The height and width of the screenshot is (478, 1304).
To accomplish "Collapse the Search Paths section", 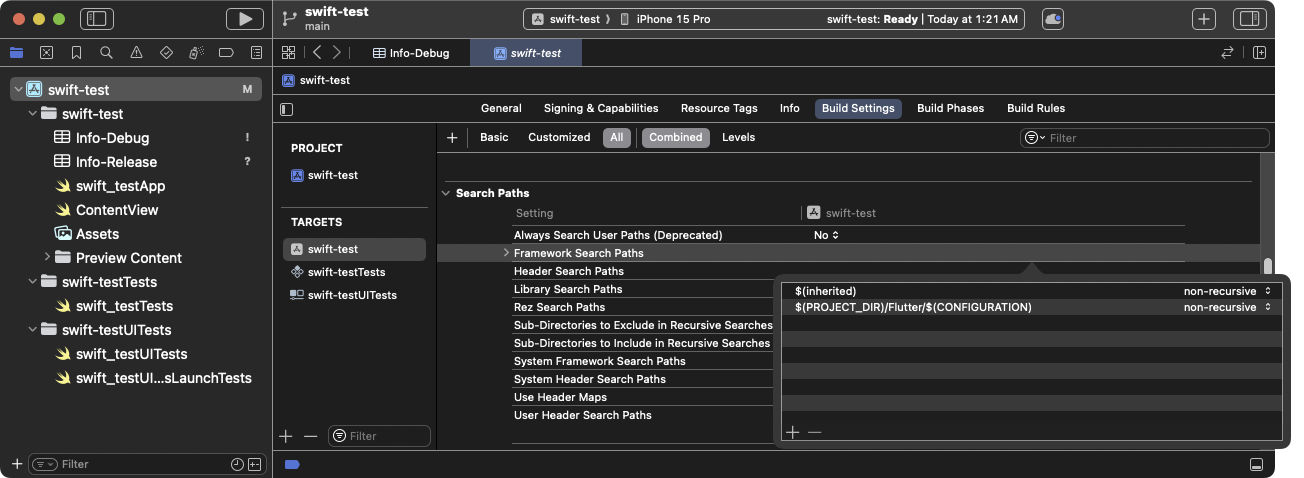I will pyautogui.click(x=446, y=193).
